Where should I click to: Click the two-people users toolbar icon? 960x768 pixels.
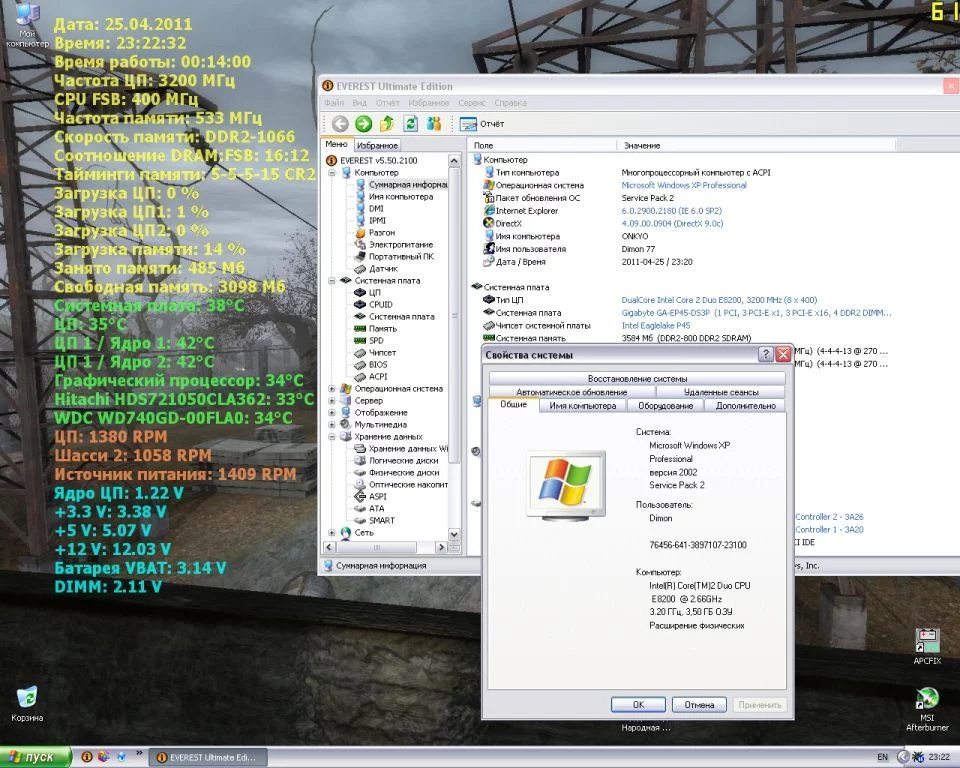pos(434,124)
